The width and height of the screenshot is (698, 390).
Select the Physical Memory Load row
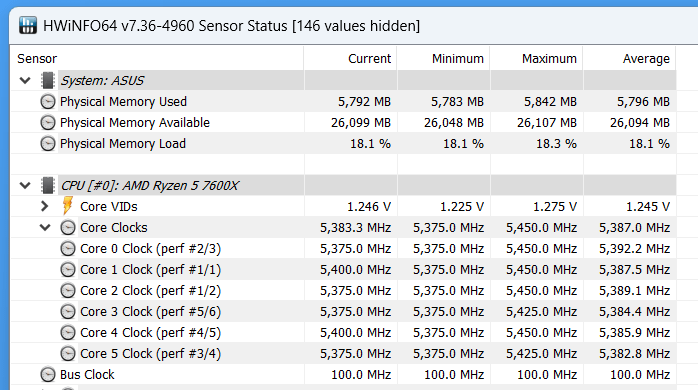coord(343,143)
